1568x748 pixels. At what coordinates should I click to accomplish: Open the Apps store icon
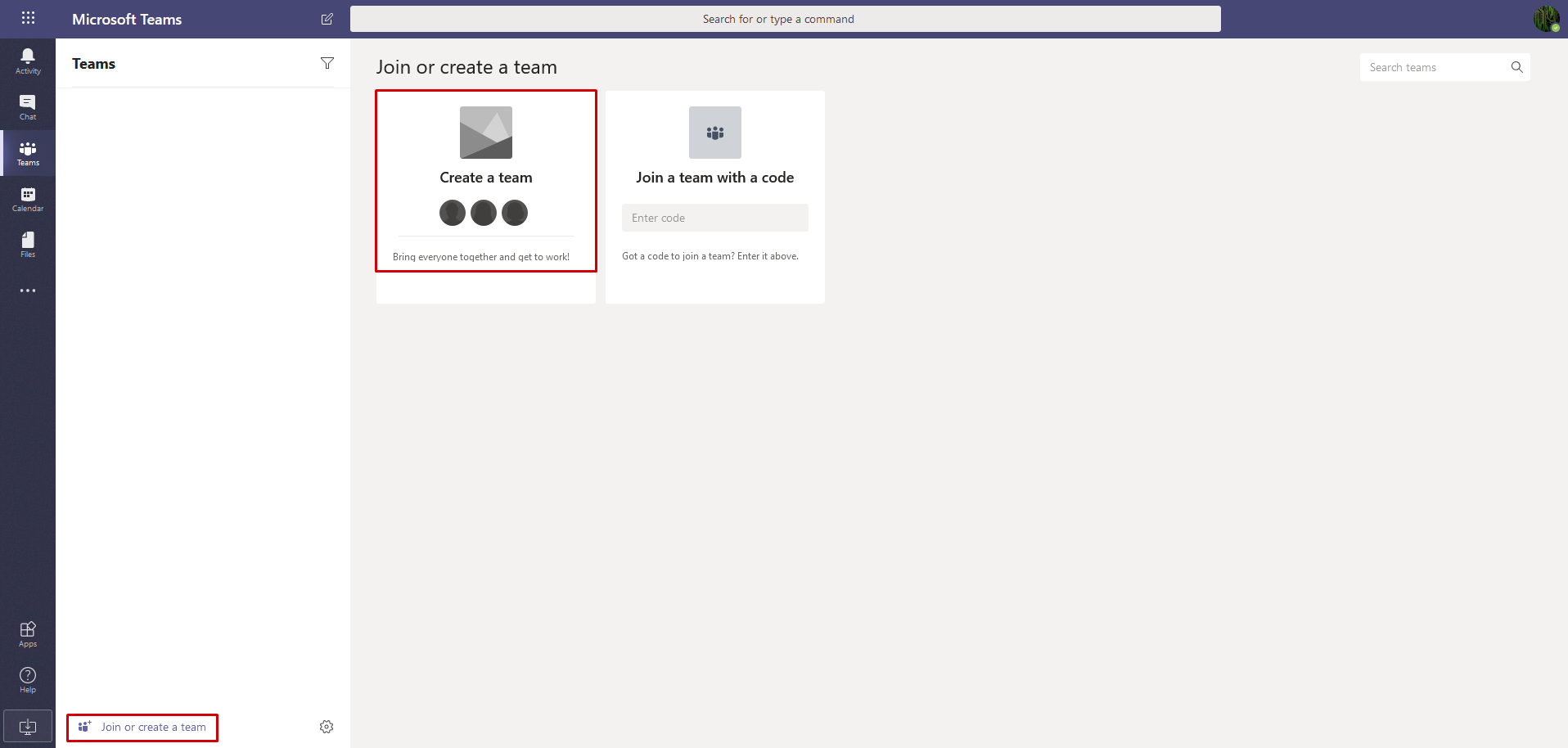(x=28, y=634)
